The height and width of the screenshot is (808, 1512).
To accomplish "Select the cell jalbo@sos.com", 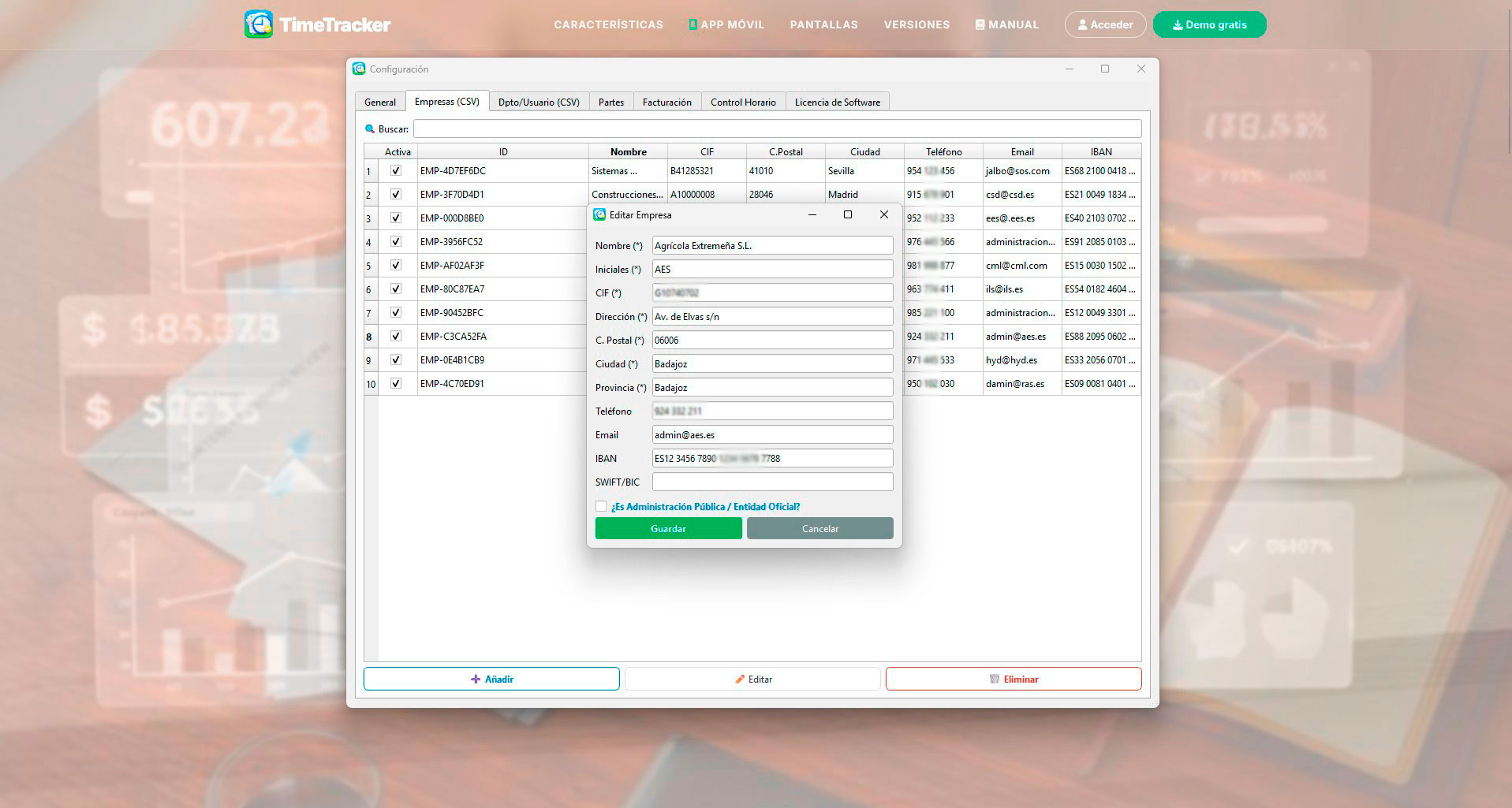I will pyautogui.click(x=1022, y=170).
